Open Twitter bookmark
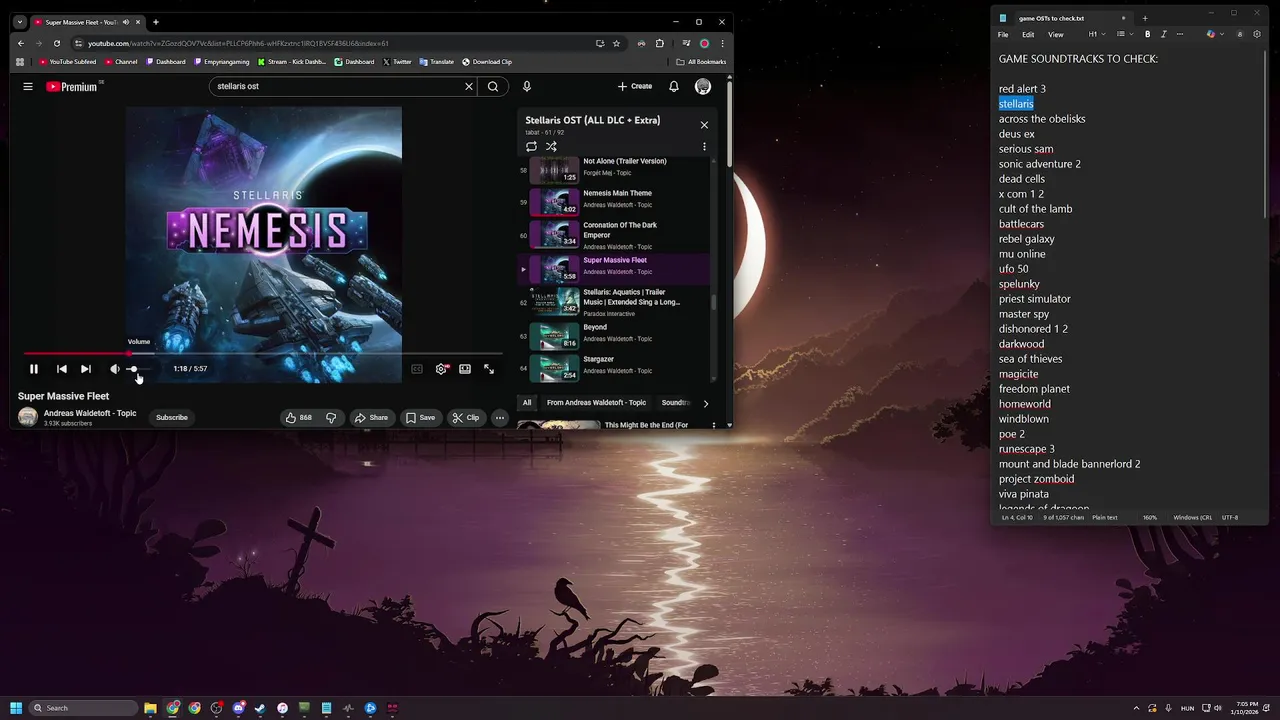1280x720 pixels. [397, 62]
